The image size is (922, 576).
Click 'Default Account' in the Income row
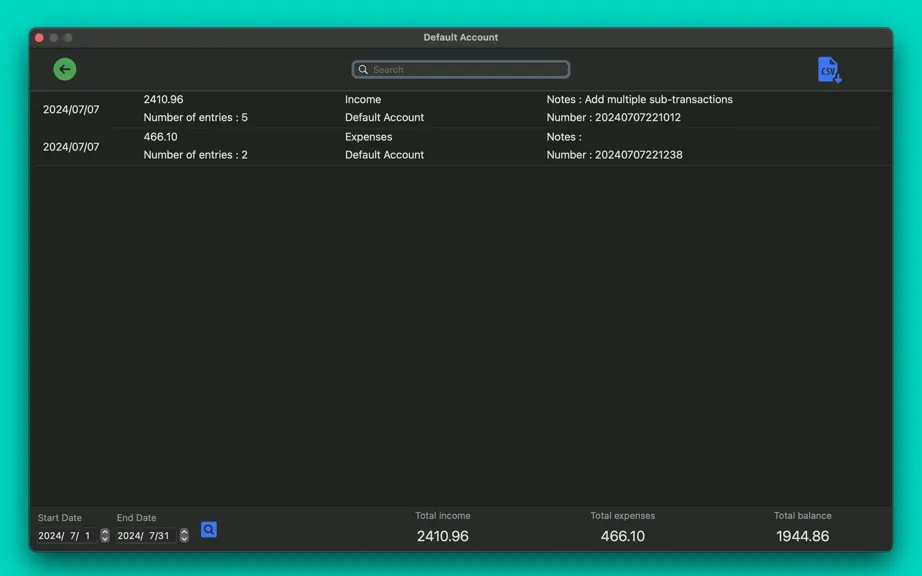385,118
